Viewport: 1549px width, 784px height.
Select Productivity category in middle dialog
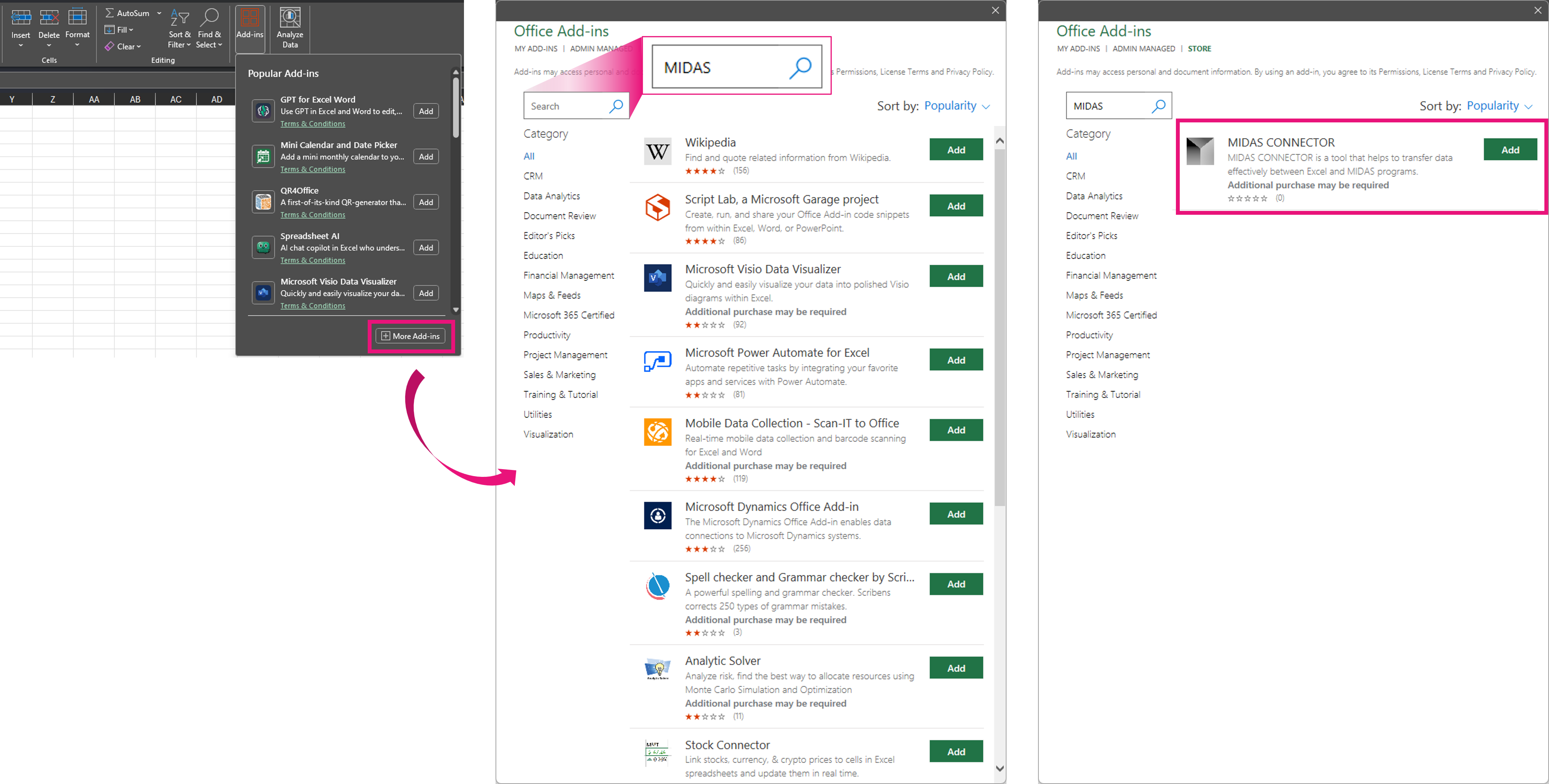(547, 335)
